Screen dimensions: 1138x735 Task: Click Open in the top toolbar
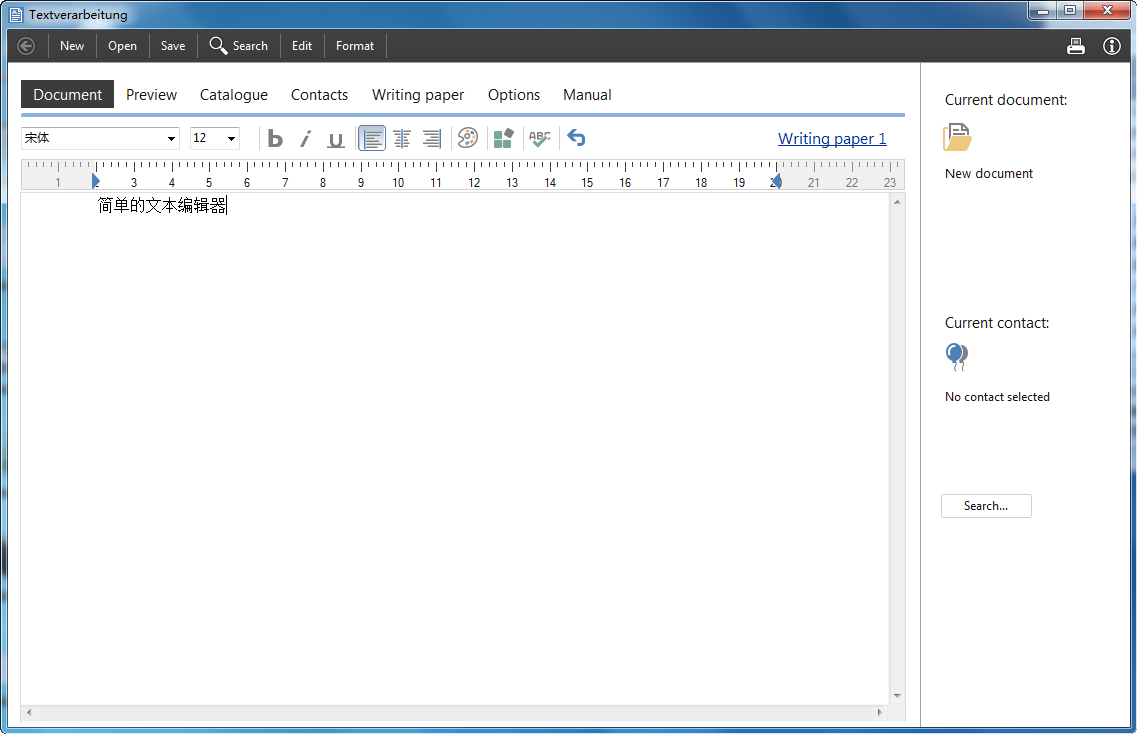[x=122, y=46]
